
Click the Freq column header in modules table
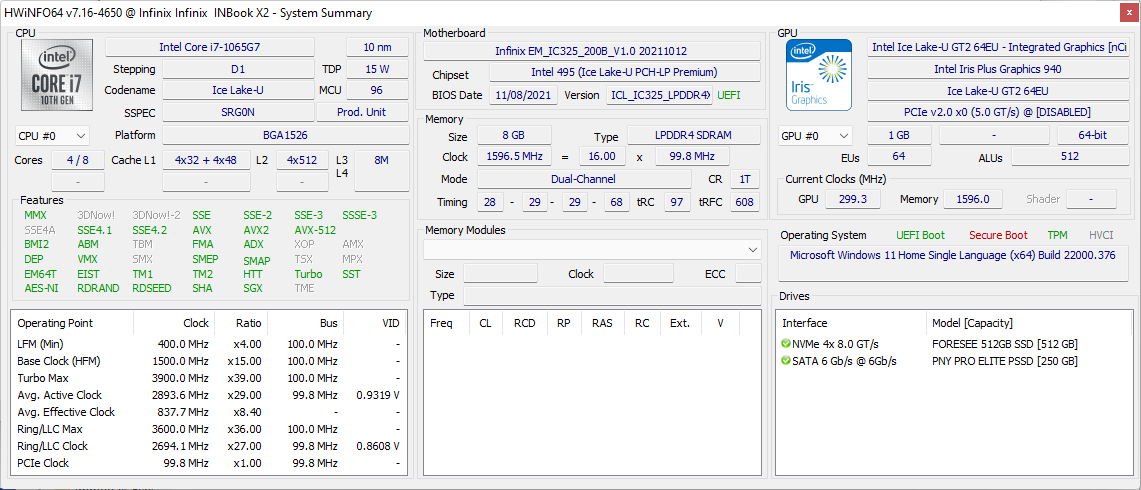pyautogui.click(x=447, y=323)
